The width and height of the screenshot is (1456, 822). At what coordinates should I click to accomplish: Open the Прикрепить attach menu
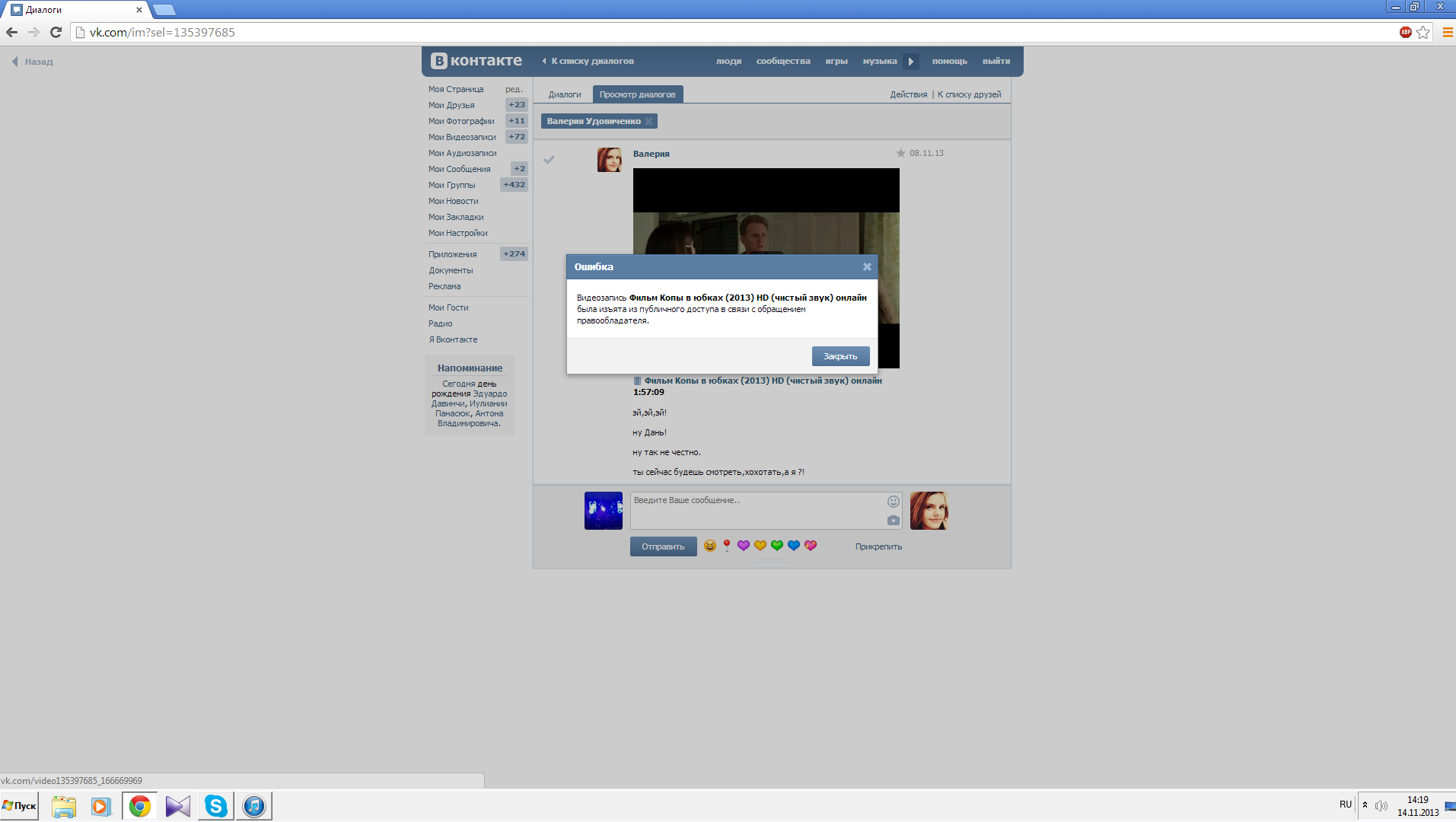point(878,546)
